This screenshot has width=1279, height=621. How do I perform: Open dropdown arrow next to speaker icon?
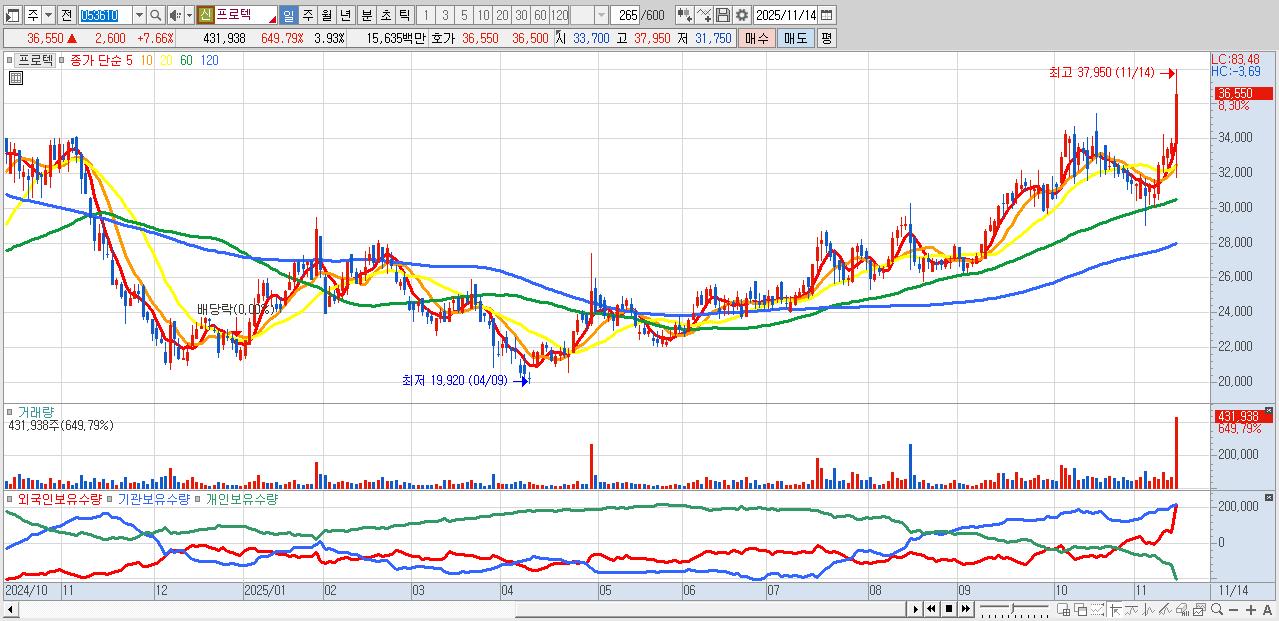189,15
